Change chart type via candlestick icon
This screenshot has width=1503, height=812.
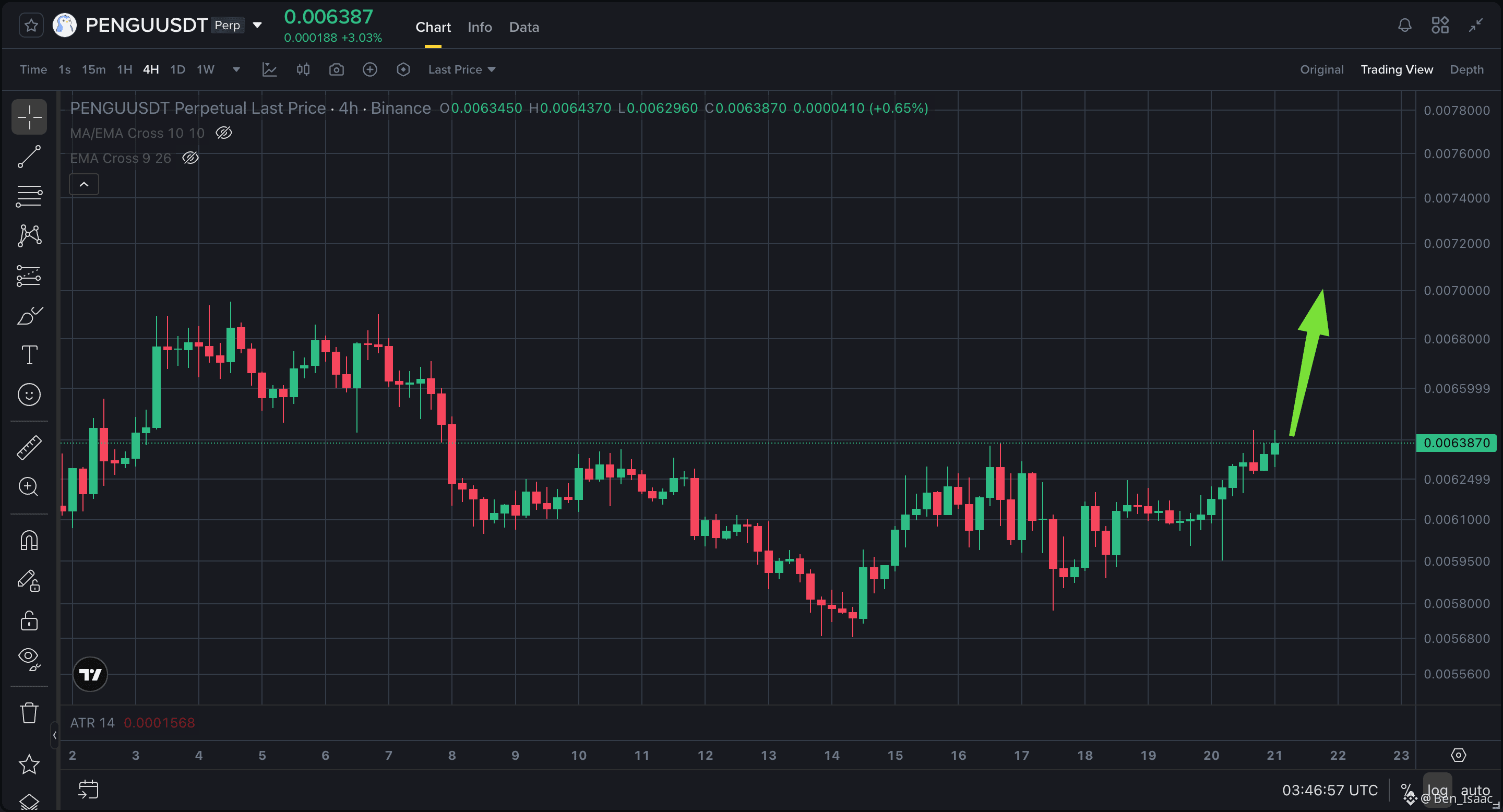303,69
